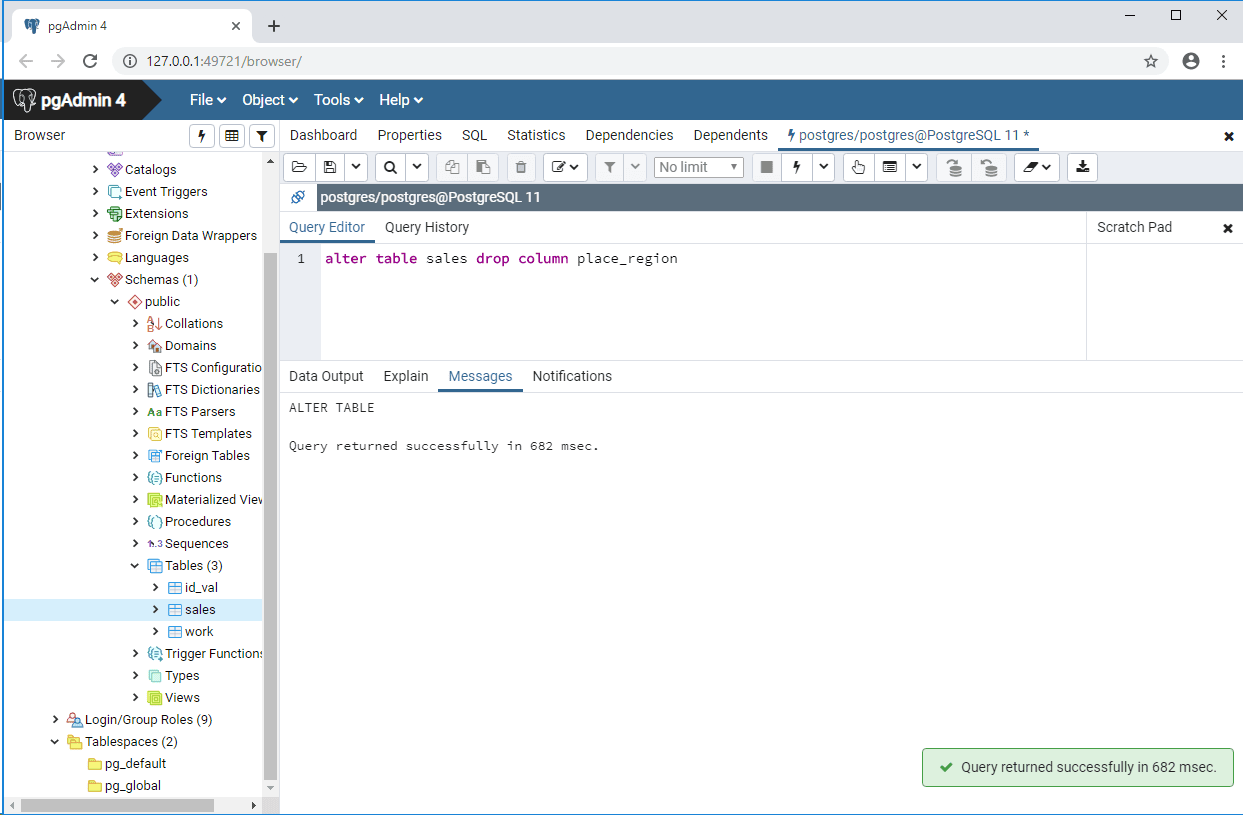Image resolution: width=1243 pixels, height=815 pixels.
Task: Click the Paste icon in query toolbar
Action: (x=482, y=167)
